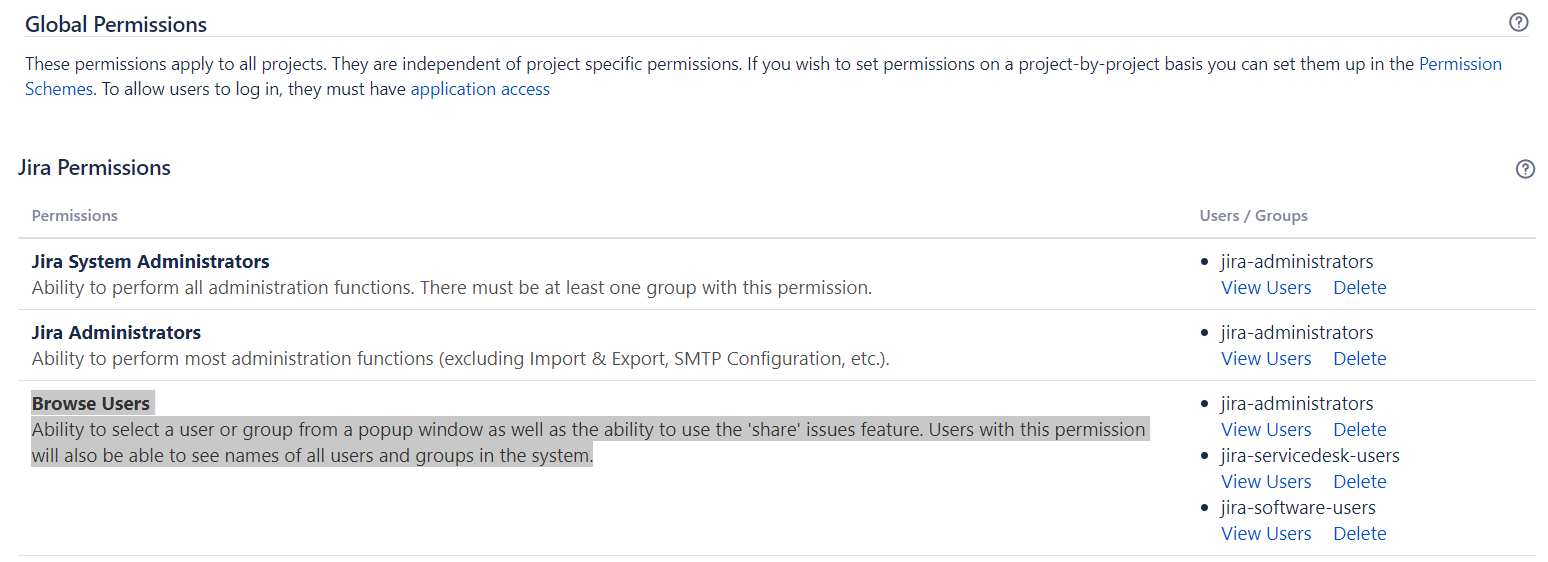View Users of jira-servicedesk-users group

[x=1266, y=482]
